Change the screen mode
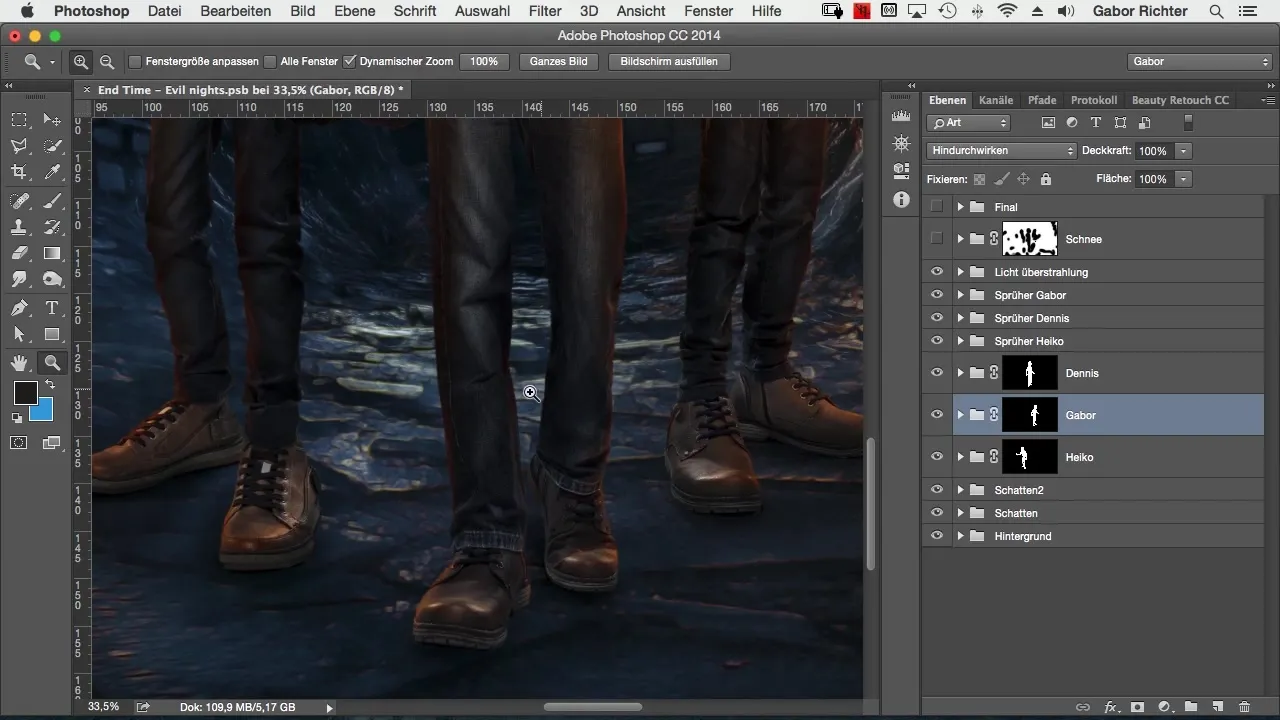1280x720 pixels. tap(52, 442)
